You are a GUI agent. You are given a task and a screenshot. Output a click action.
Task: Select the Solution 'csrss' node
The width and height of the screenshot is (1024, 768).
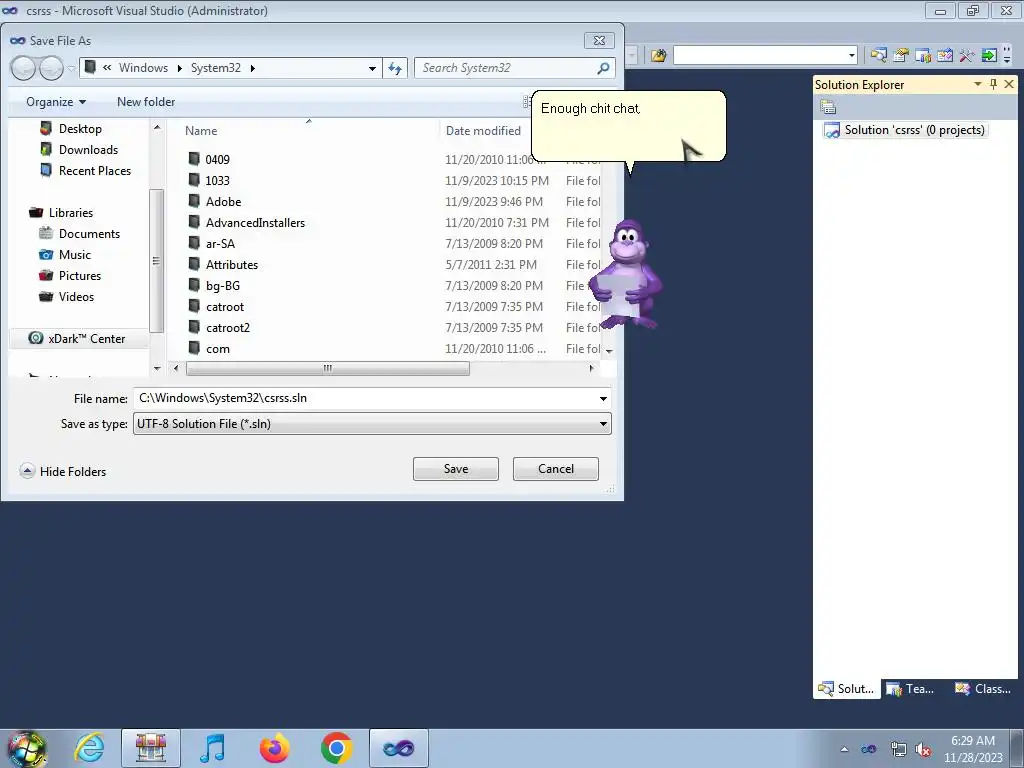point(904,130)
